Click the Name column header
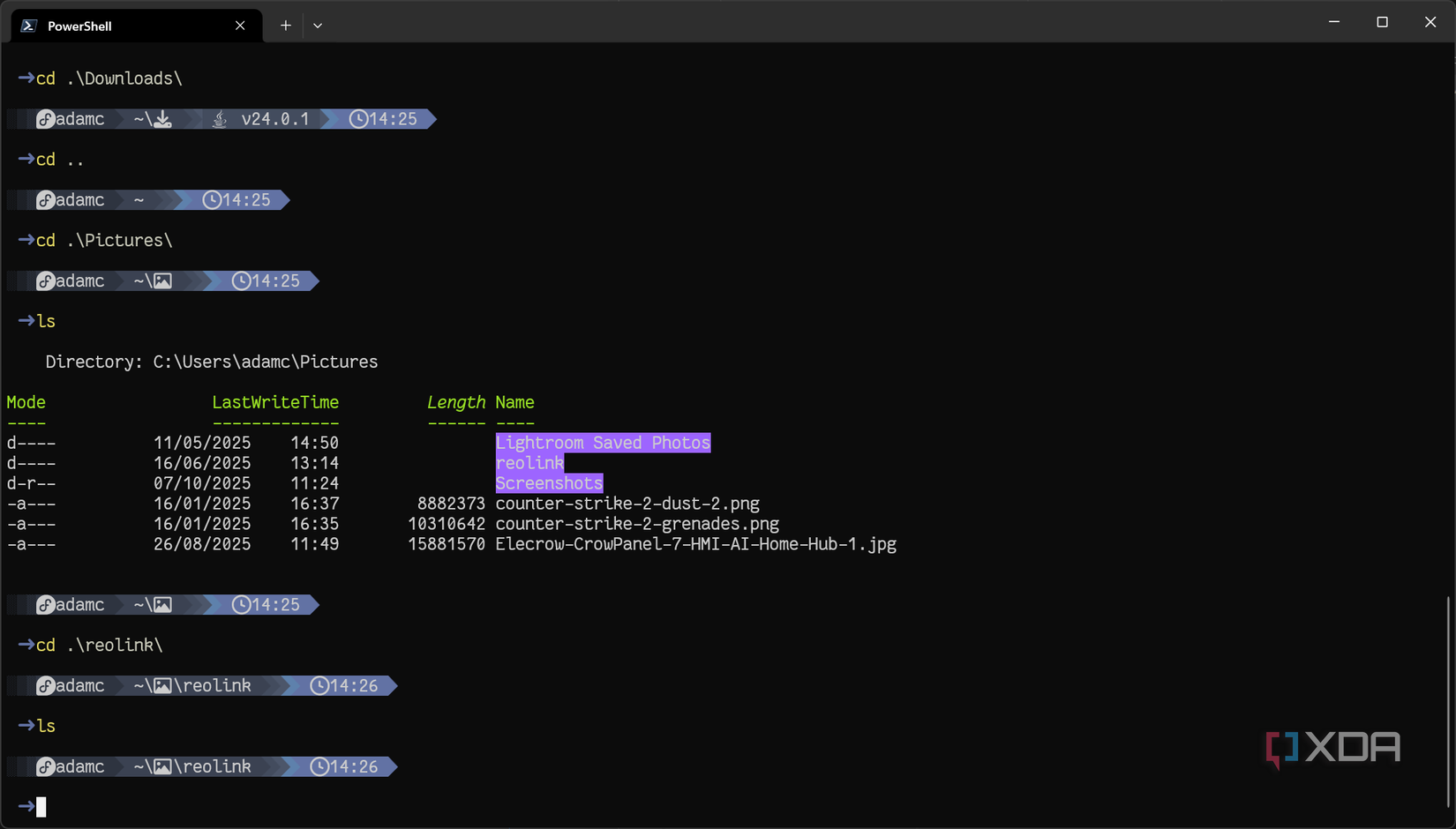The image size is (1456, 829). click(514, 403)
